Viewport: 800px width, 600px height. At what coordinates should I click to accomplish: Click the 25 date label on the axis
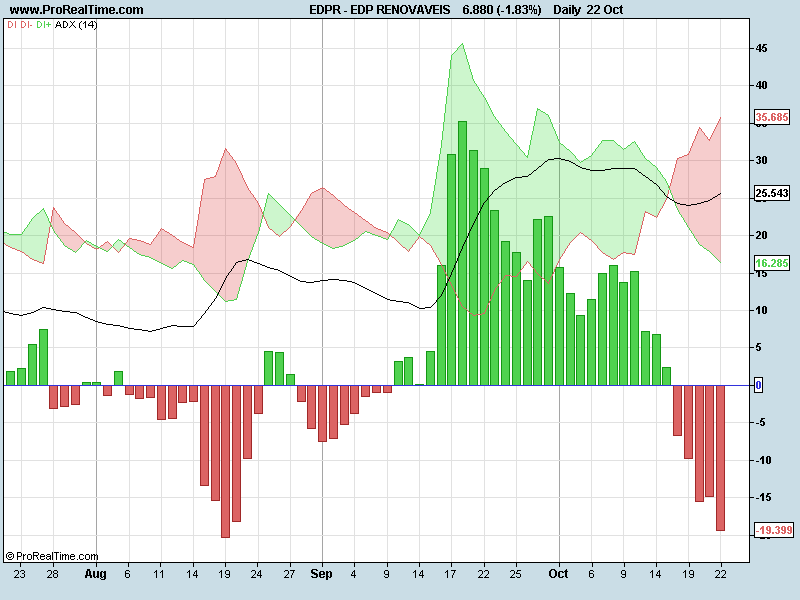coord(516,574)
